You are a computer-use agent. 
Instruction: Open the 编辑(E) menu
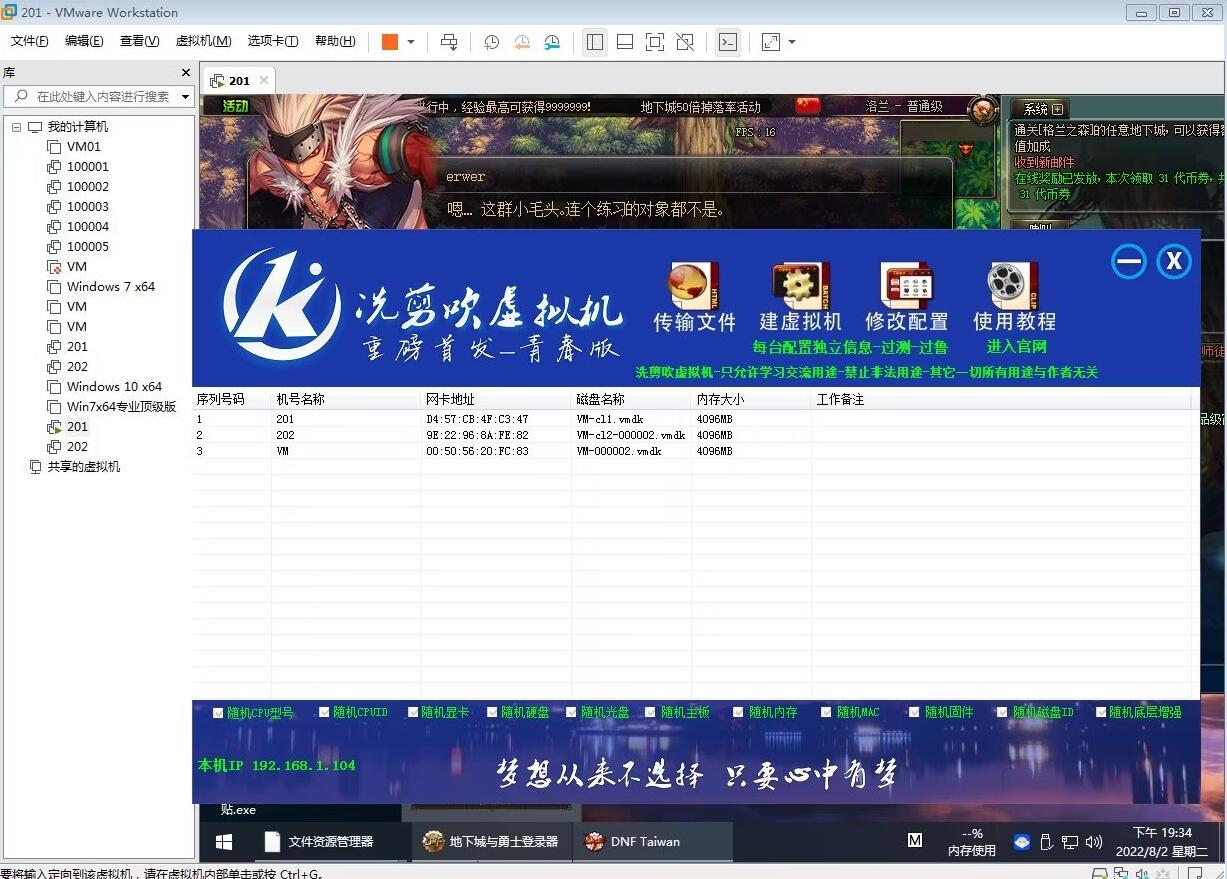tap(84, 41)
